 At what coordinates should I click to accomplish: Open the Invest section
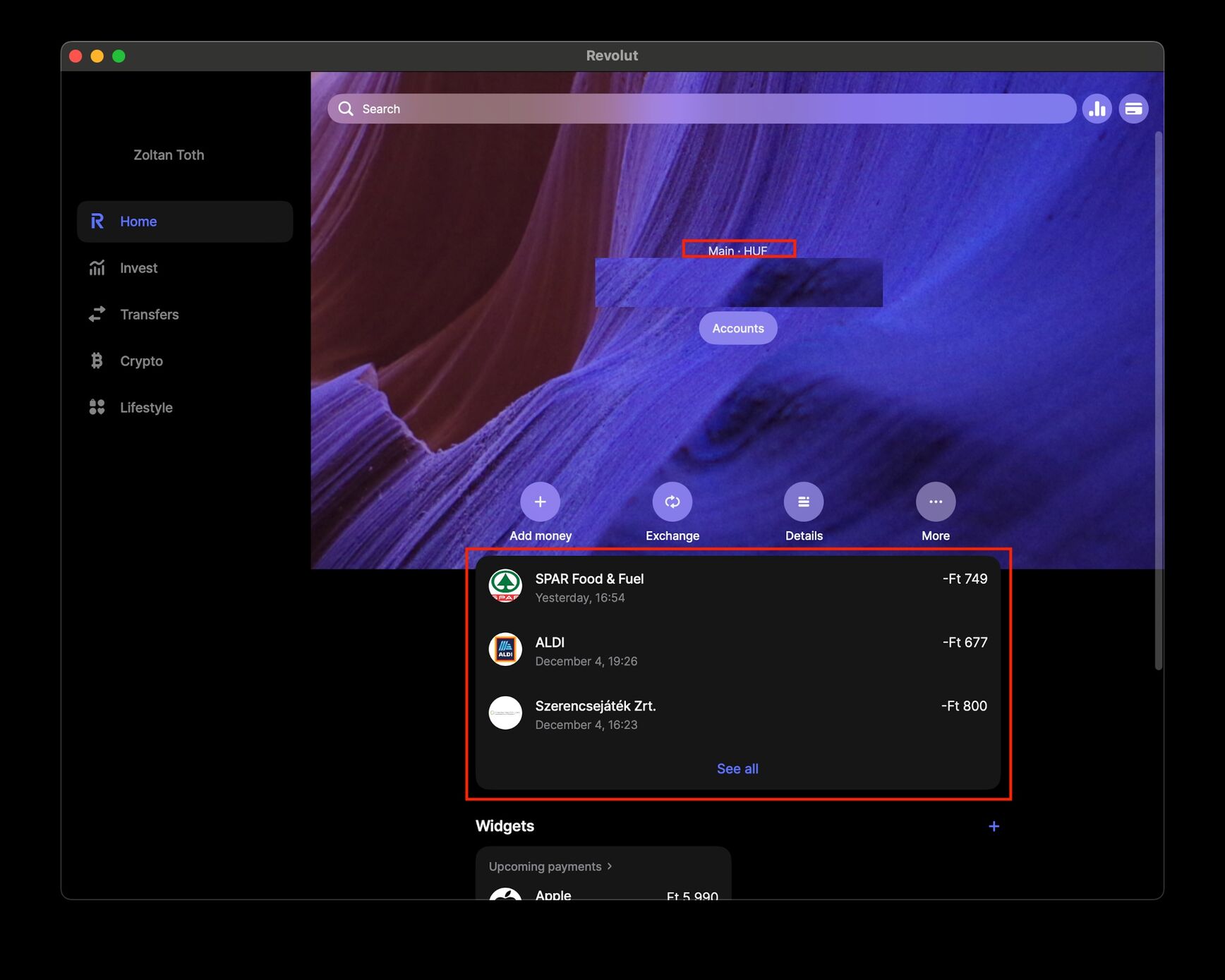click(x=185, y=268)
